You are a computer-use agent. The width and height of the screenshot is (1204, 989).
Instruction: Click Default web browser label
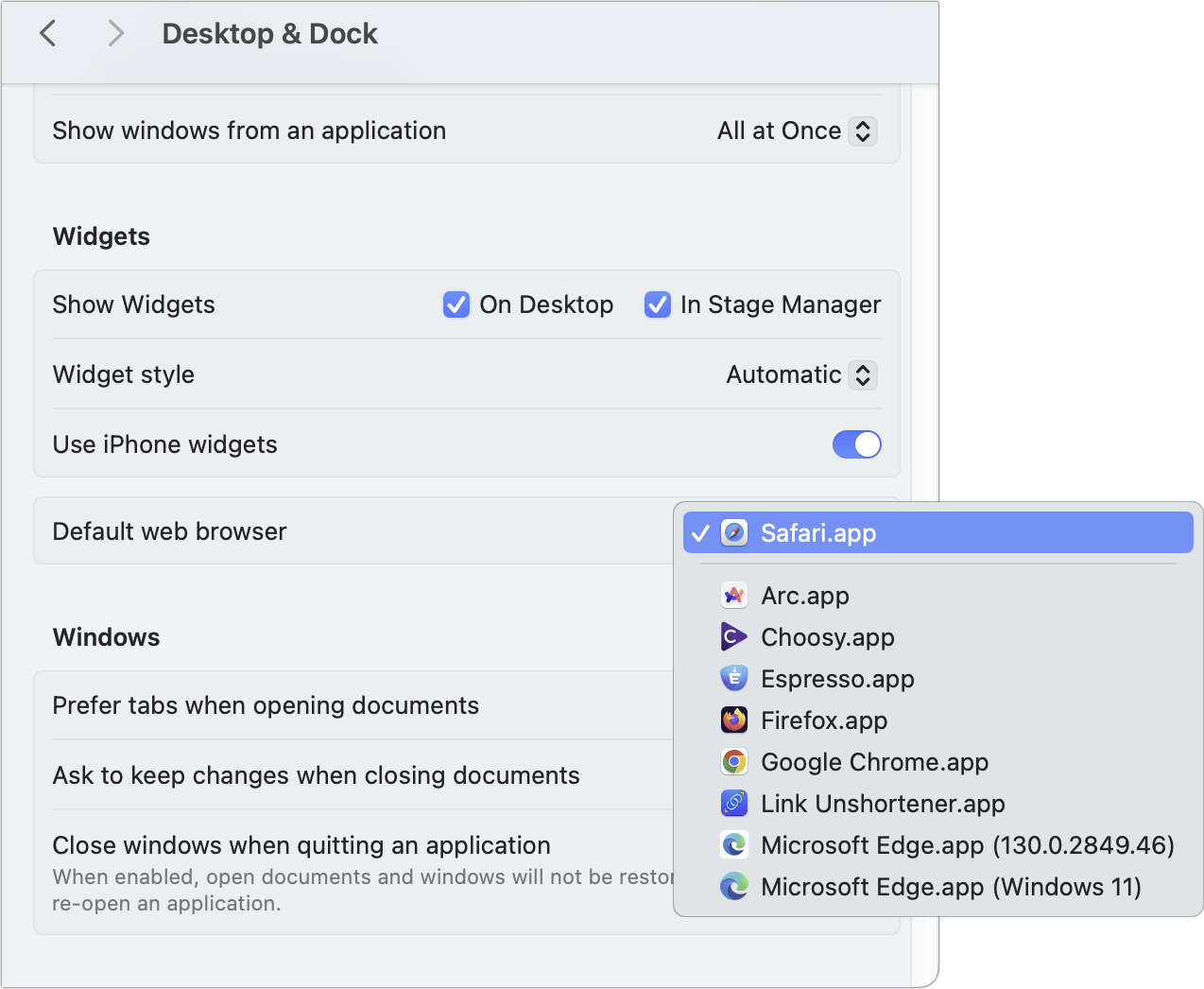pyautogui.click(x=169, y=531)
